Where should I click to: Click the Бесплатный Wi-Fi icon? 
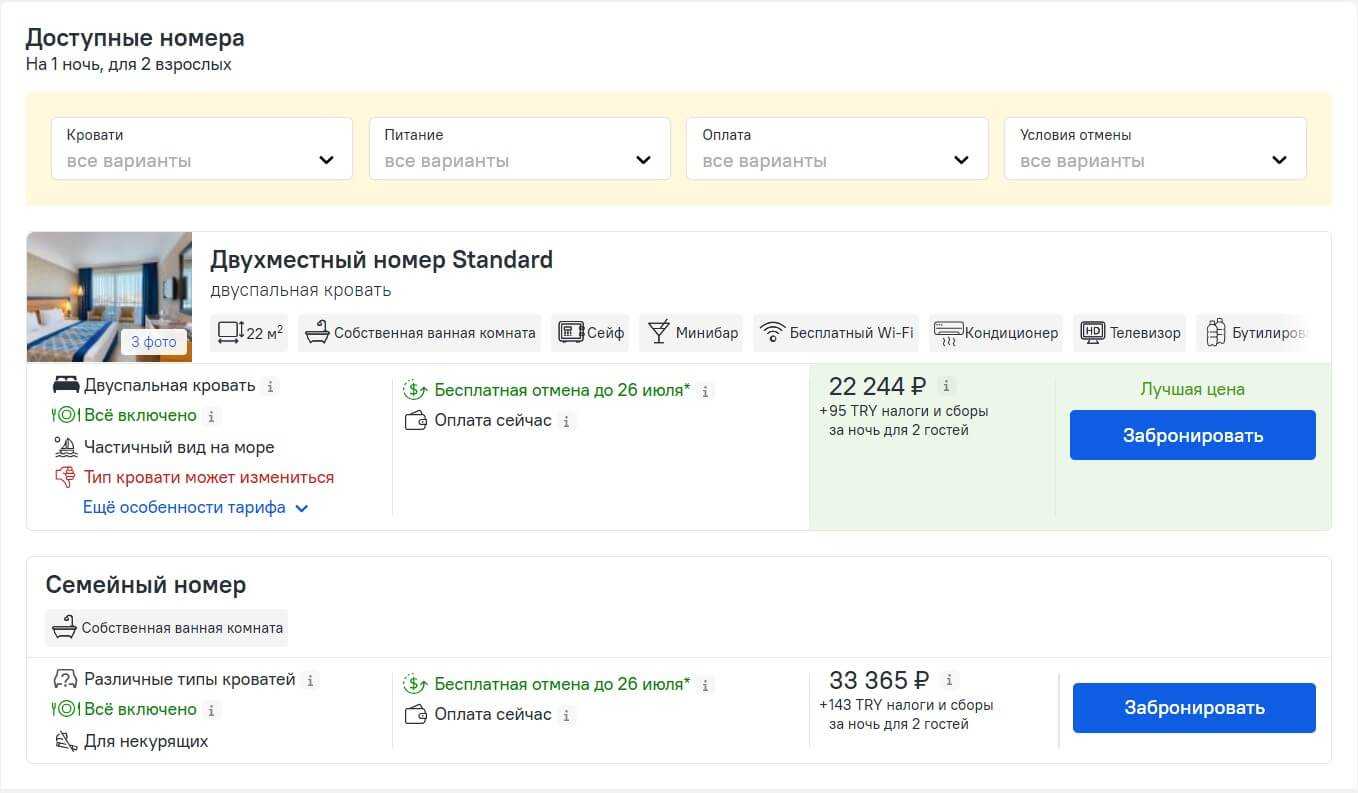772,333
